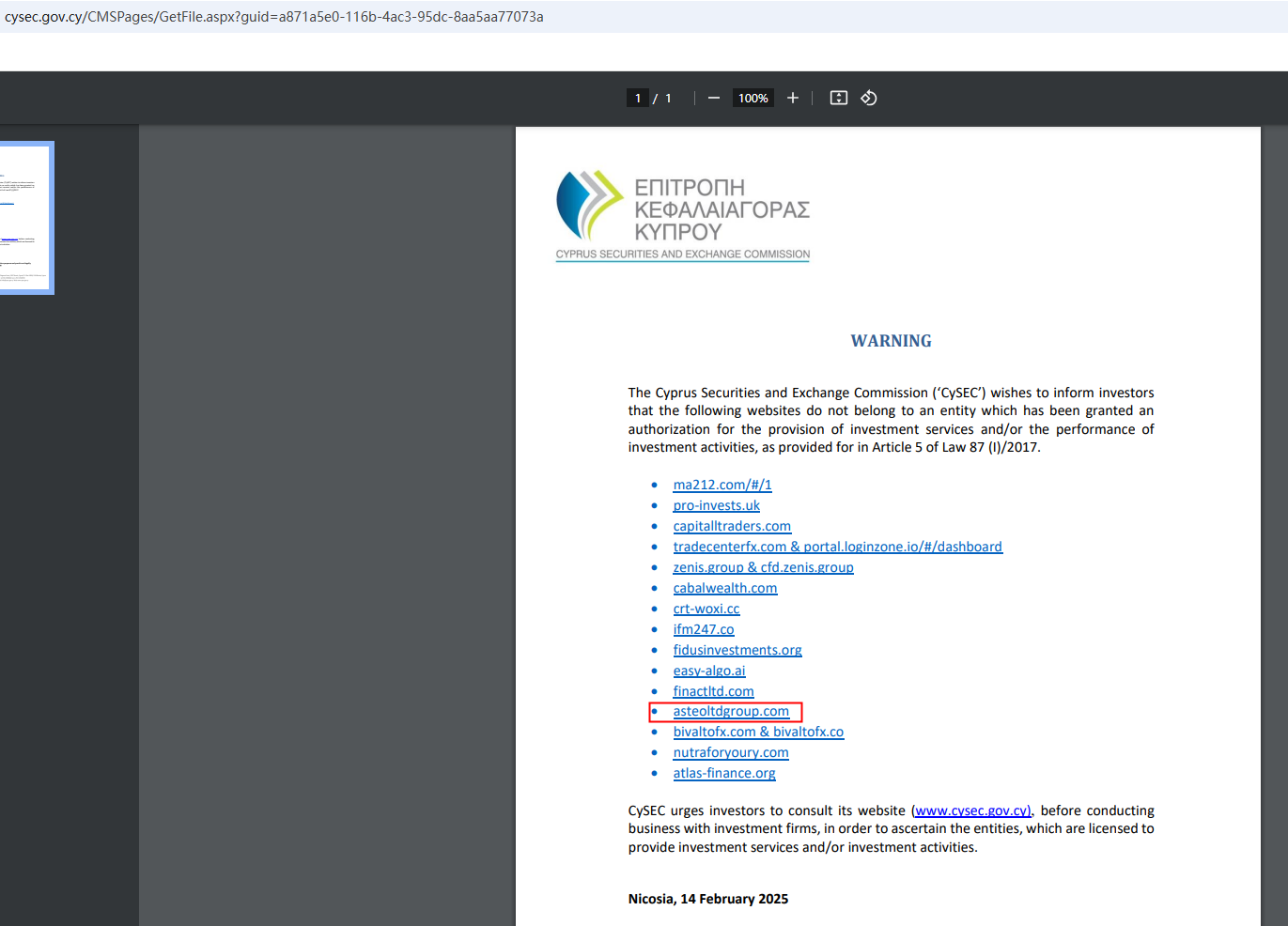Open the ma212.com/#/1 link

(722, 485)
